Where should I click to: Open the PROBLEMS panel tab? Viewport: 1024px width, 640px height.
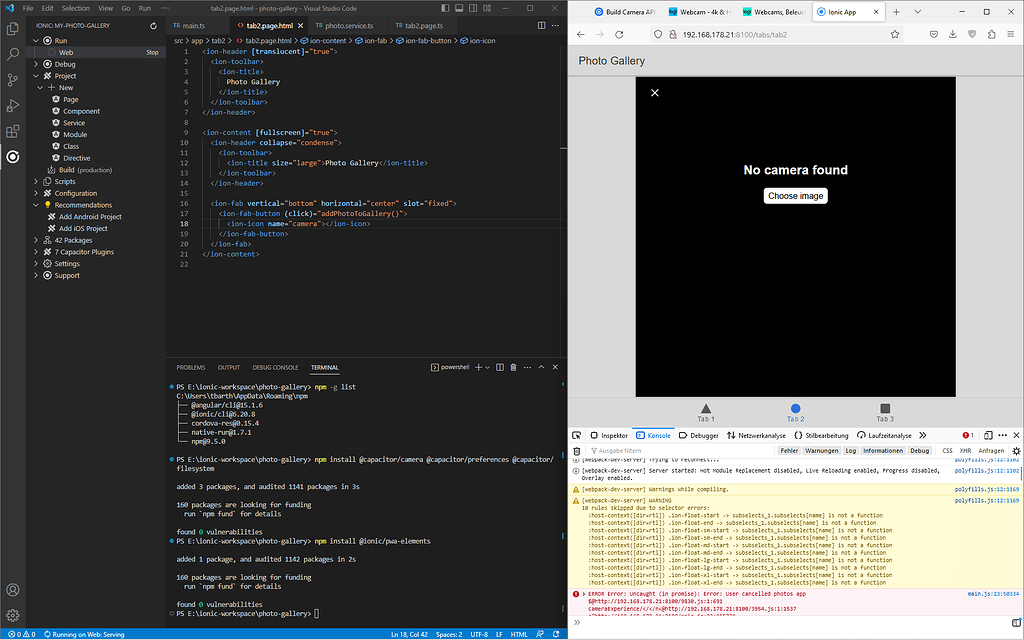coord(191,367)
